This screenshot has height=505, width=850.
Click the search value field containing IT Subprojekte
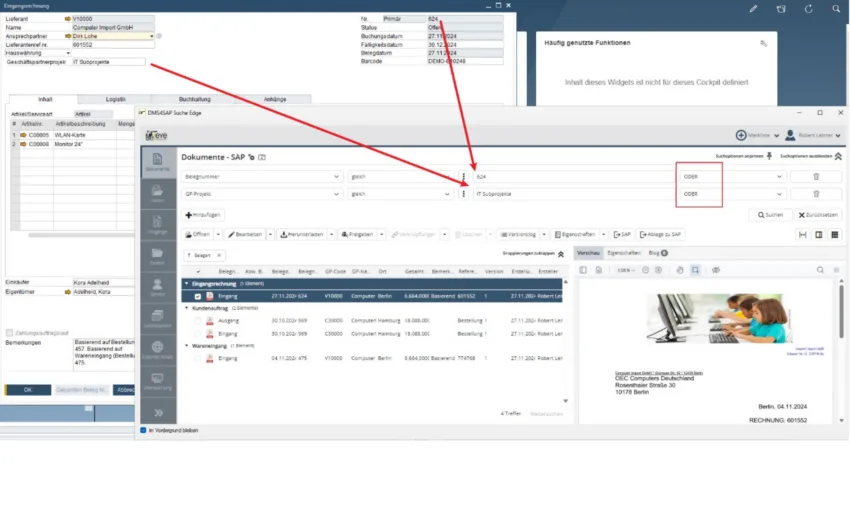(573, 194)
